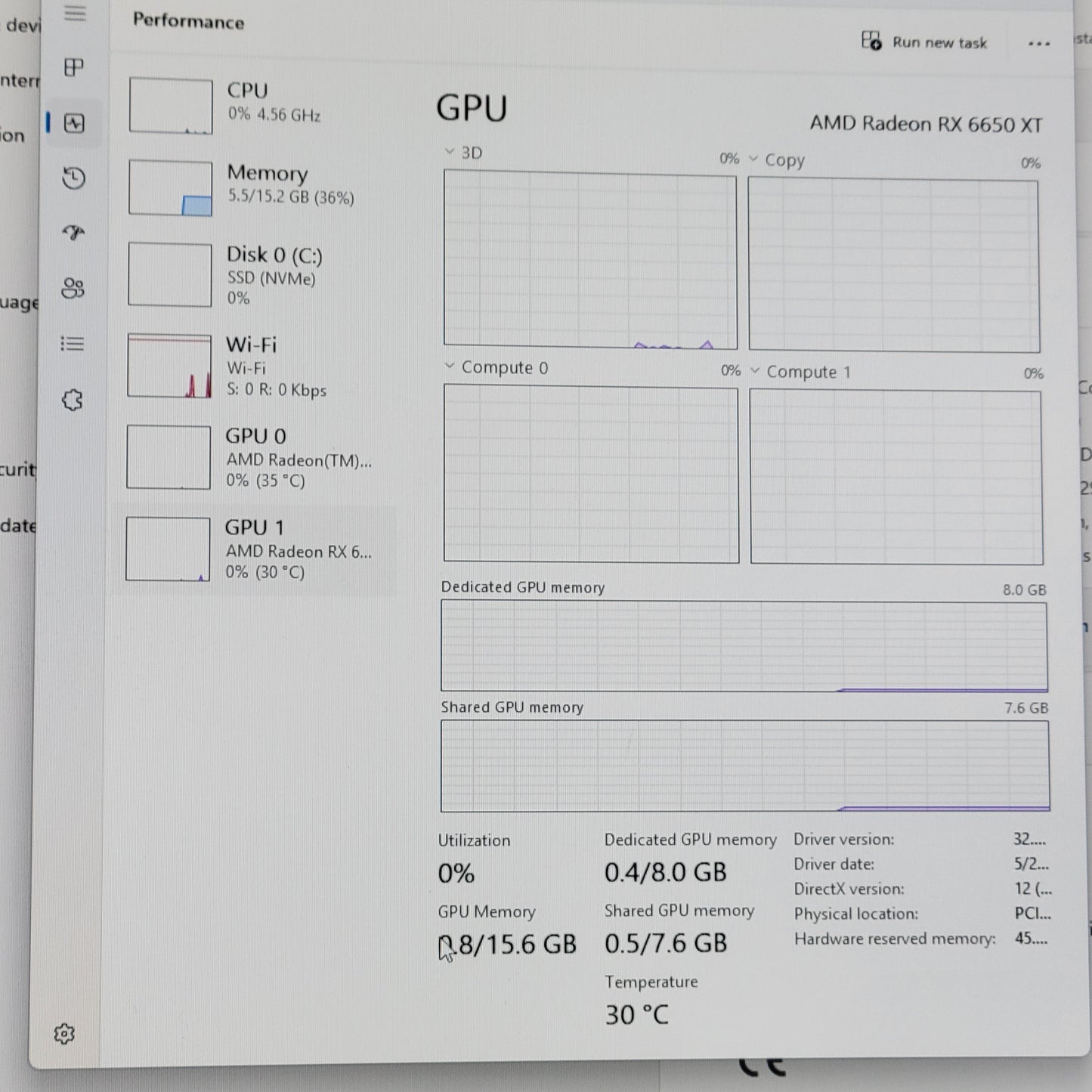Image resolution: width=1092 pixels, height=1092 pixels.
Task: Select Disk 0 (C:) item
Action: pyautogui.click(x=253, y=275)
